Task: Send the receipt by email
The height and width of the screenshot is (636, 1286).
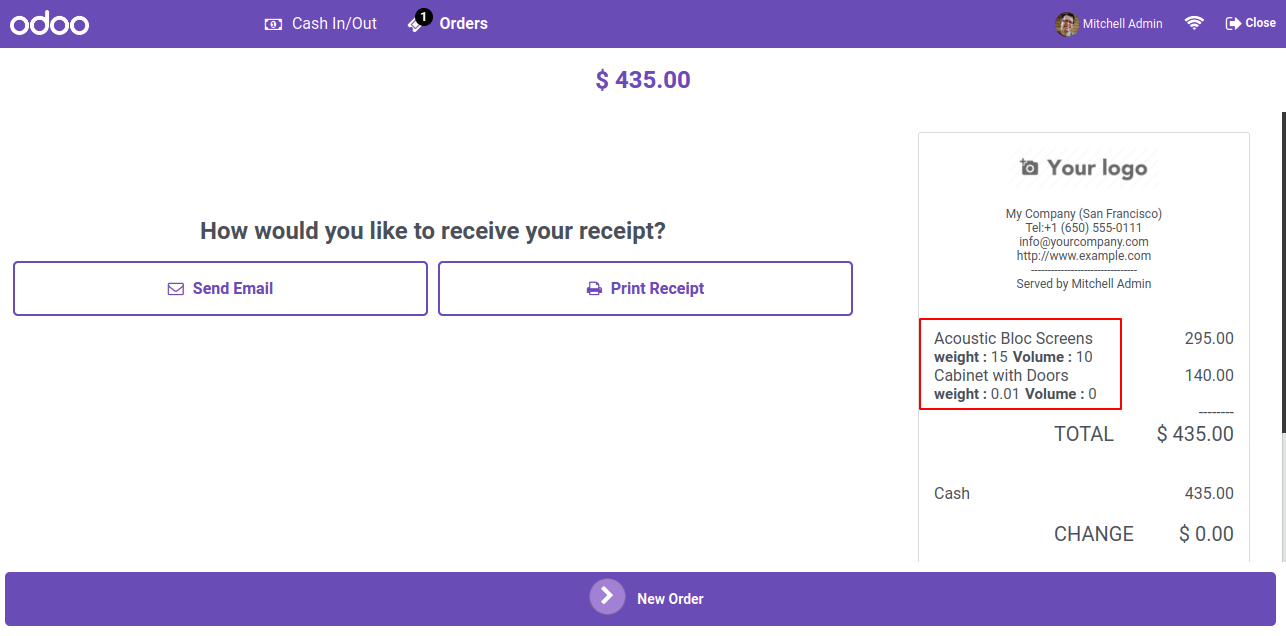Action: pos(220,289)
